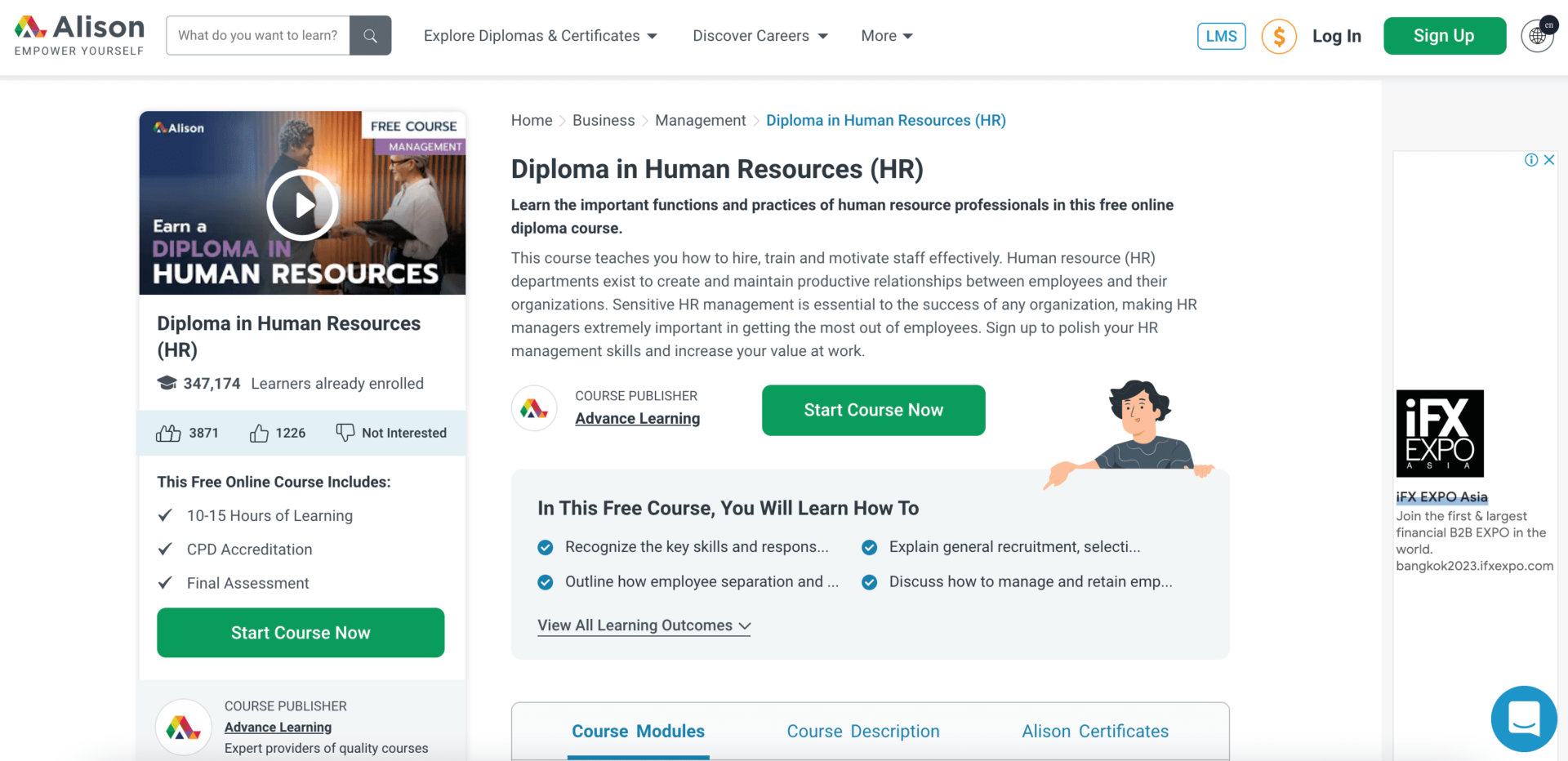Open the Discover Careers dropdown
This screenshot has width=1568, height=761.
(759, 36)
